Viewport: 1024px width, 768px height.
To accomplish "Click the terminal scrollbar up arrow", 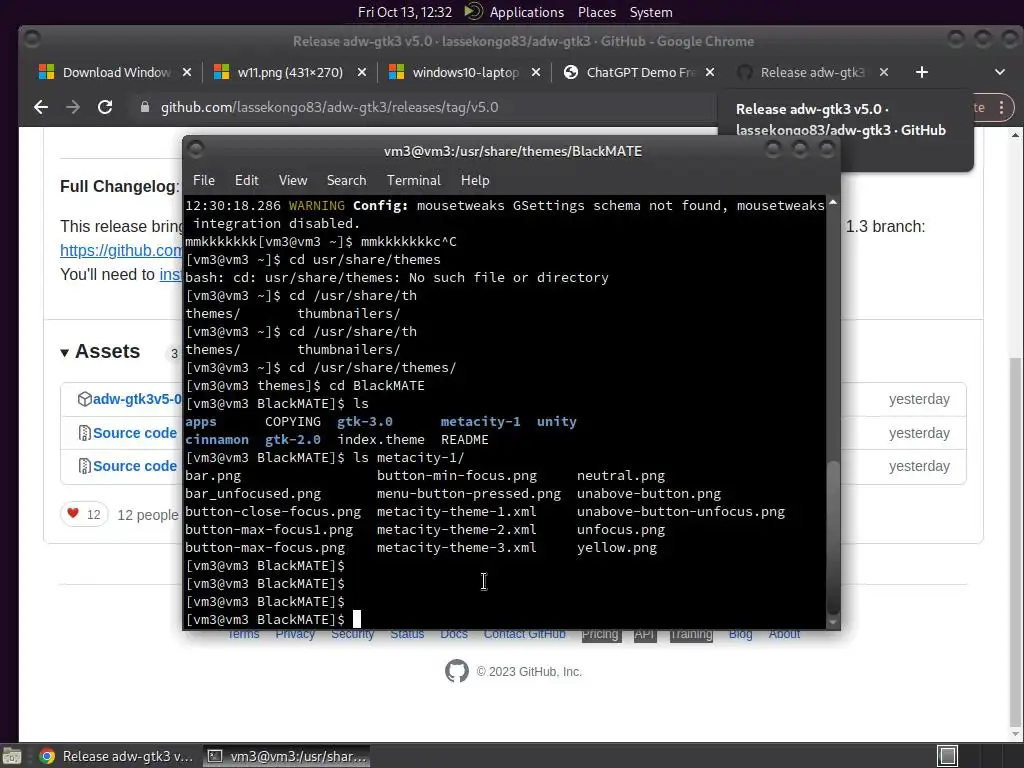I will click(x=833, y=203).
